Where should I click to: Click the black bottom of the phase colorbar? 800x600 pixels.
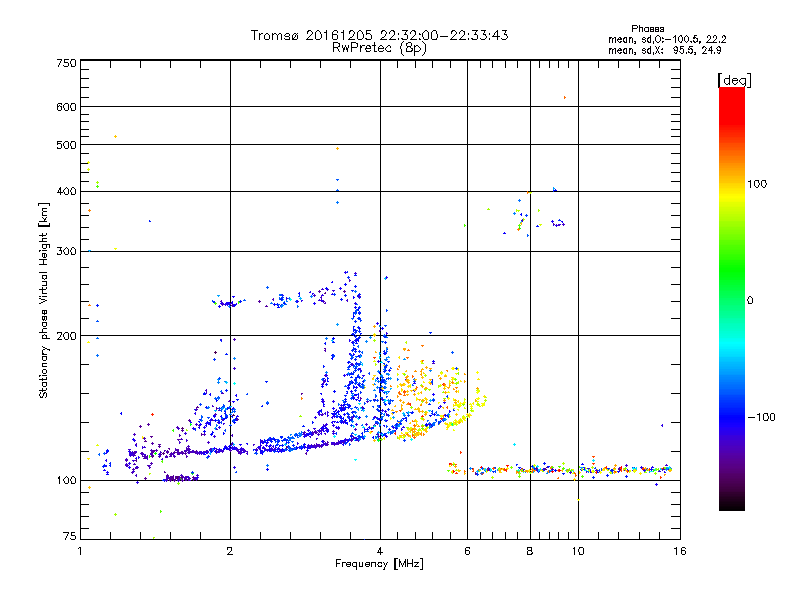click(x=732, y=504)
